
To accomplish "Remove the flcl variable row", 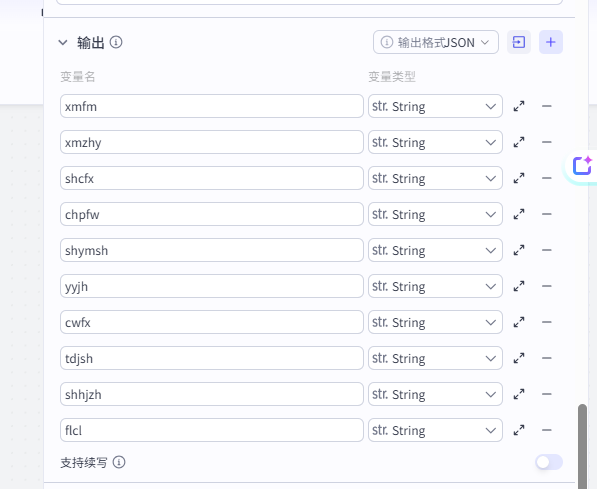I will pos(546,430).
